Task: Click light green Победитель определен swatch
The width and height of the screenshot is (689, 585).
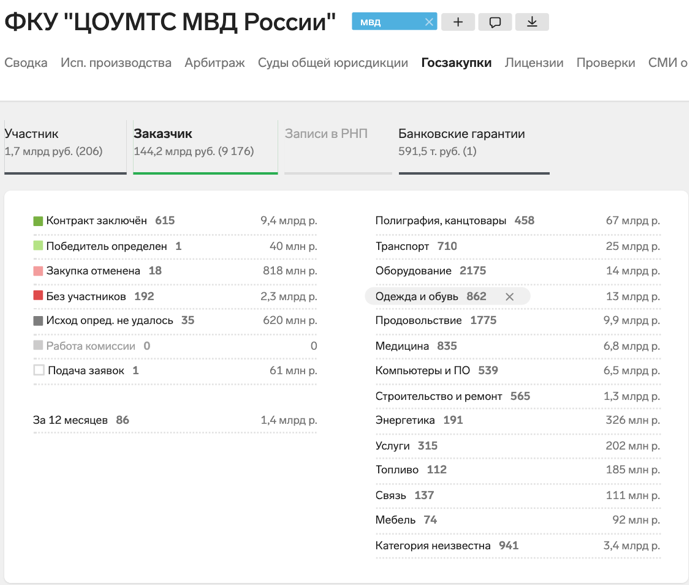Action: point(38,245)
